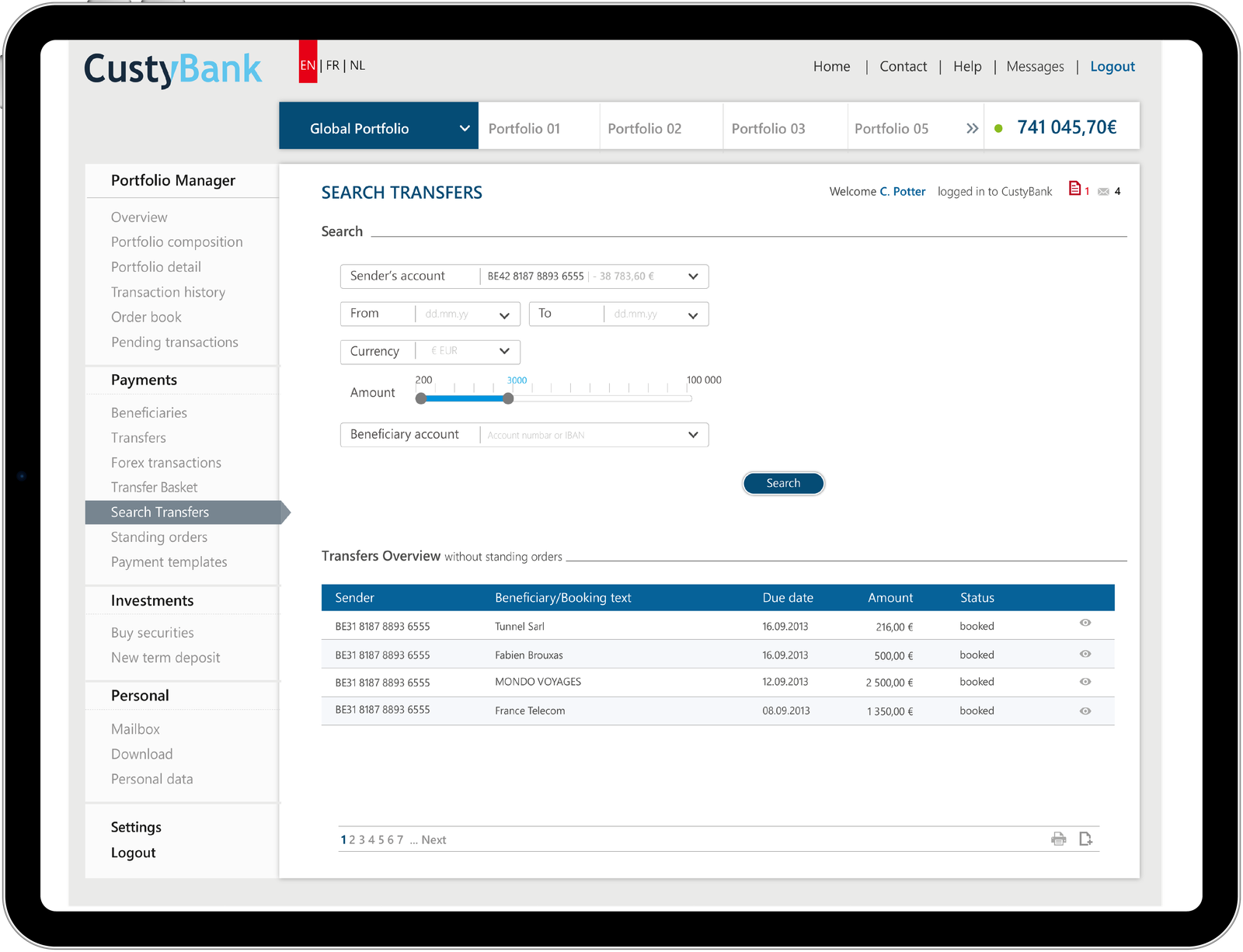The width and height of the screenshot is (1243, 952).
Task: Click the CustyBank logo
Action: click(172, 69)
